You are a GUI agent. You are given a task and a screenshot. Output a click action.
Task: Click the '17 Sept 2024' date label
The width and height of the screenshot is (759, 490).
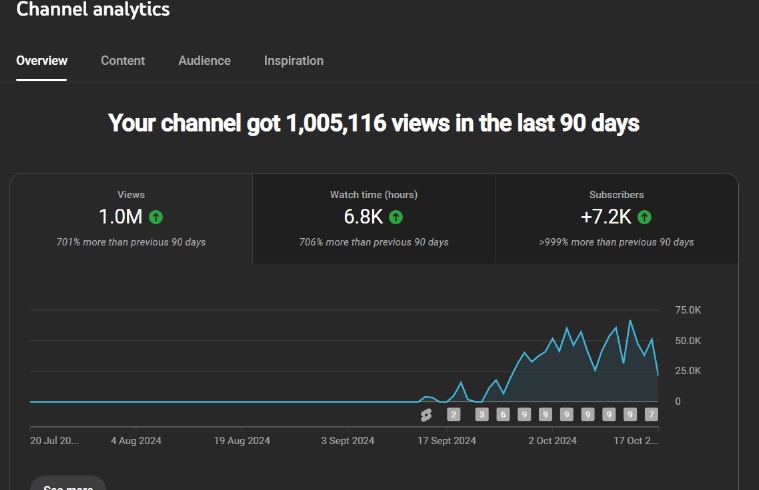click(447, 441)
